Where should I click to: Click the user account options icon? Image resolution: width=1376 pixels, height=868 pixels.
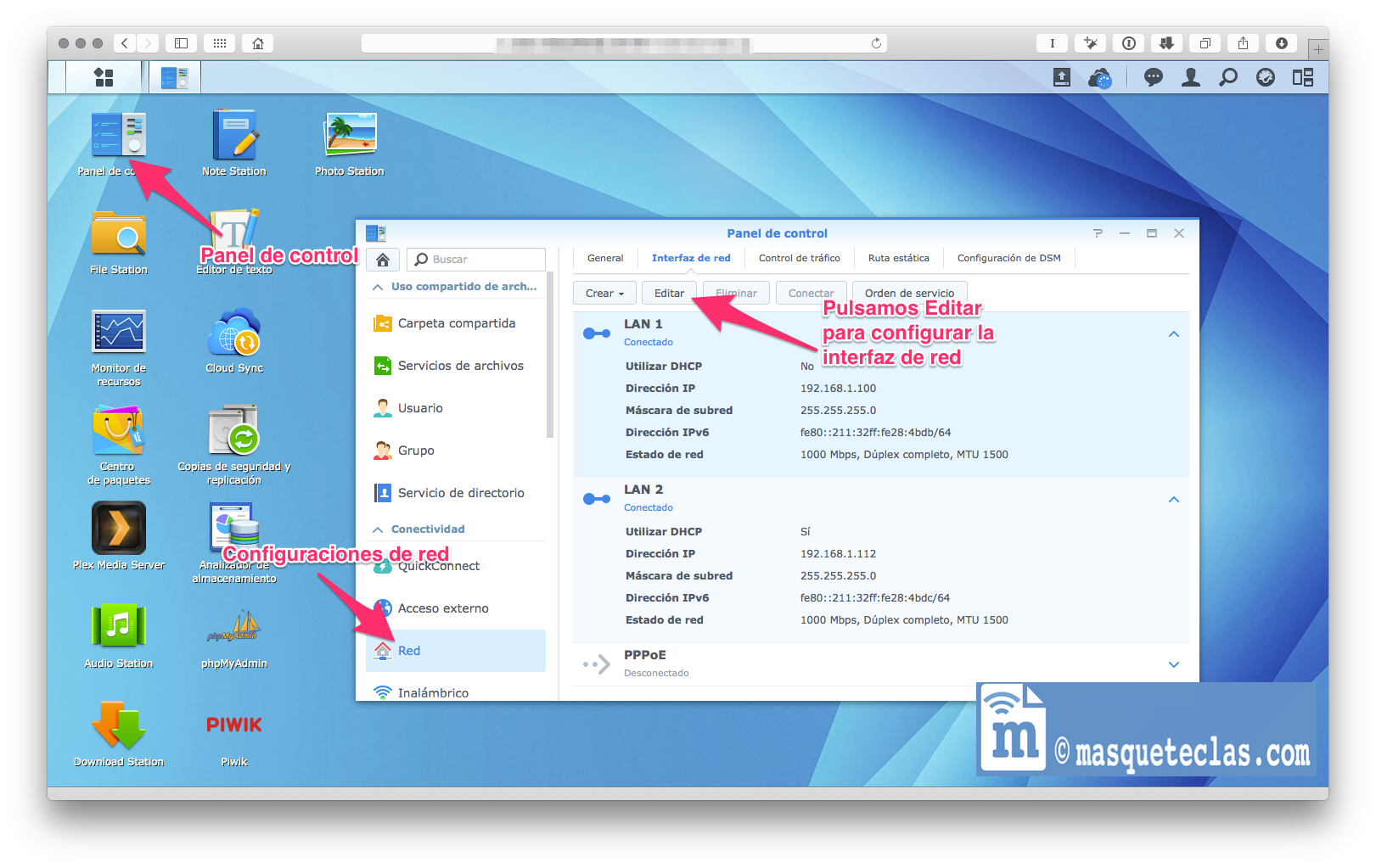[x=1191, y=78]
